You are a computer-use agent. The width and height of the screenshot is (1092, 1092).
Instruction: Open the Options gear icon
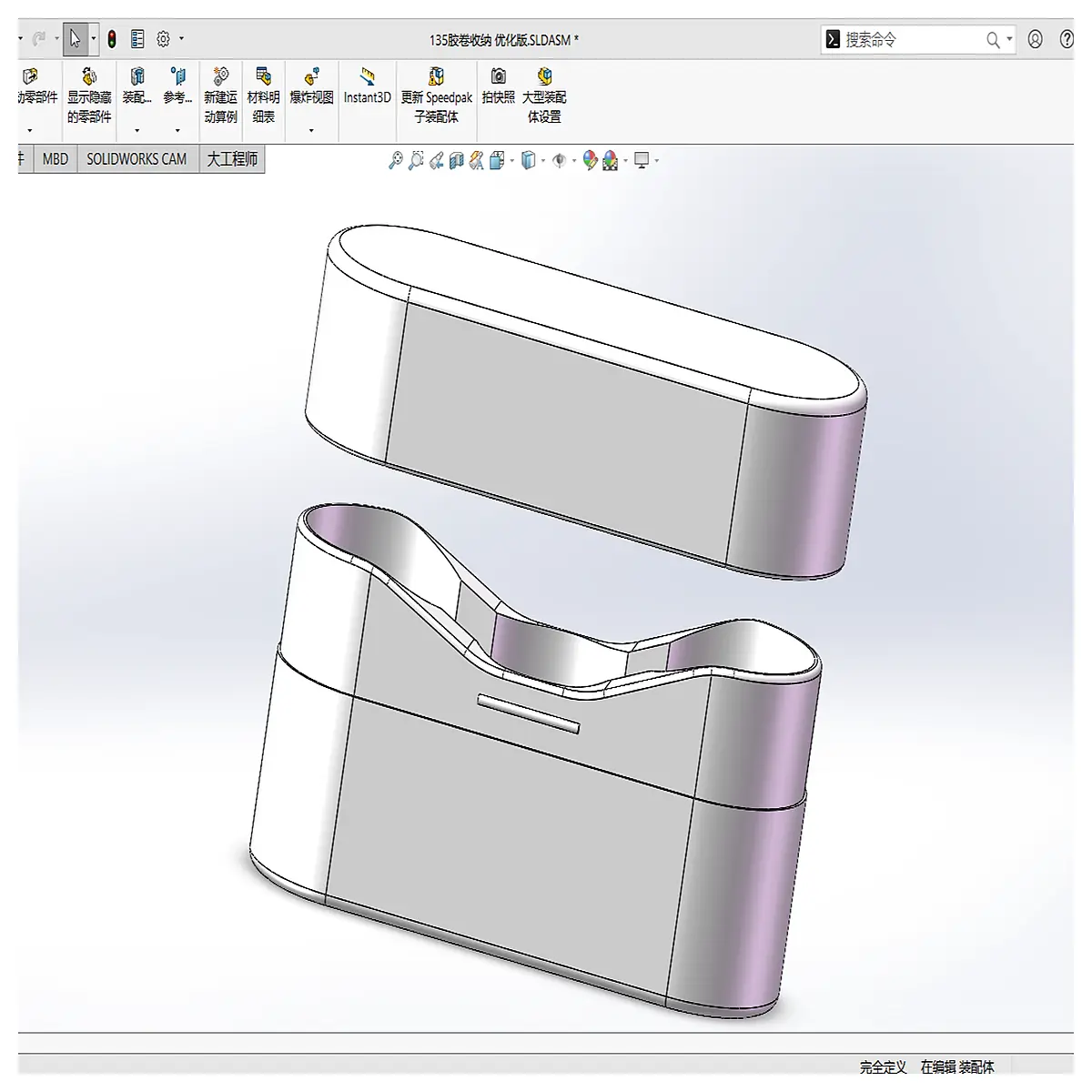pyautogui.click(x=164, y=39)
